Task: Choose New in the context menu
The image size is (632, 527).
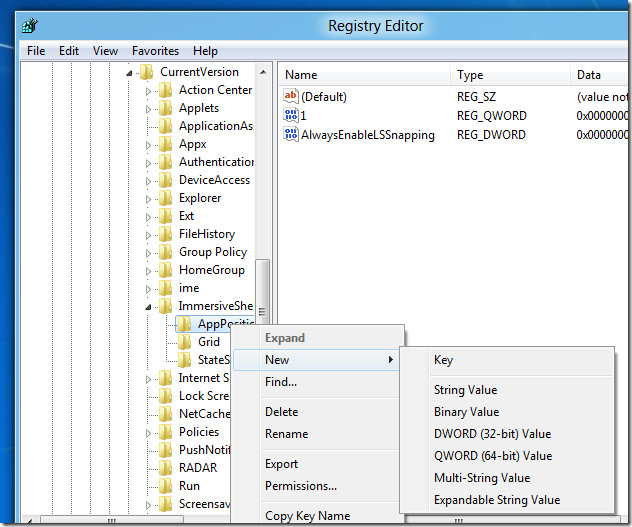Action: pyautogui.click(x=316, y=360)
